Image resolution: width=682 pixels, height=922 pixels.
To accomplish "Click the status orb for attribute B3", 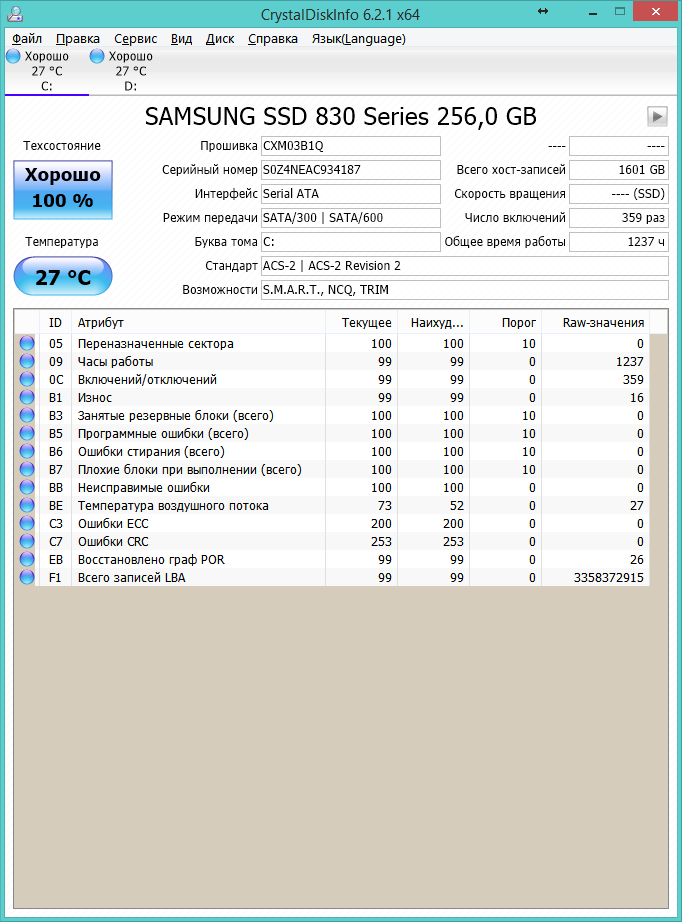I will point(27,415).
